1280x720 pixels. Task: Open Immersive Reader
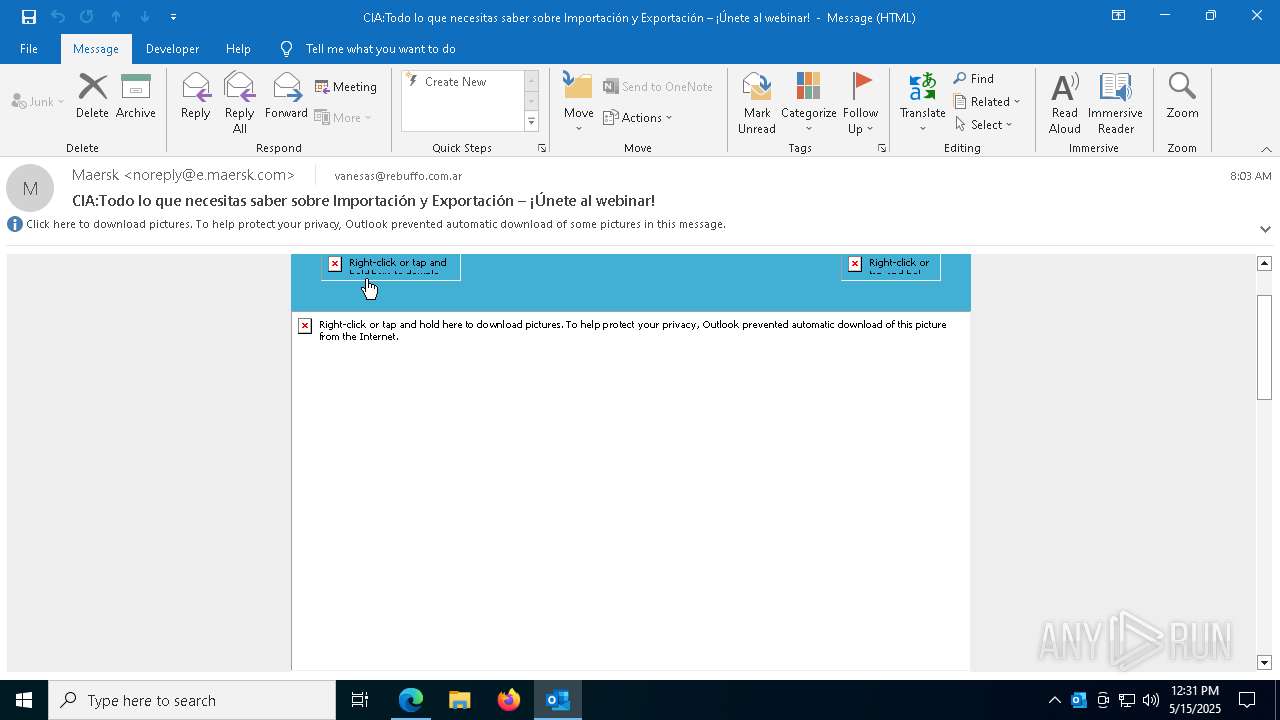[1115, 103]
